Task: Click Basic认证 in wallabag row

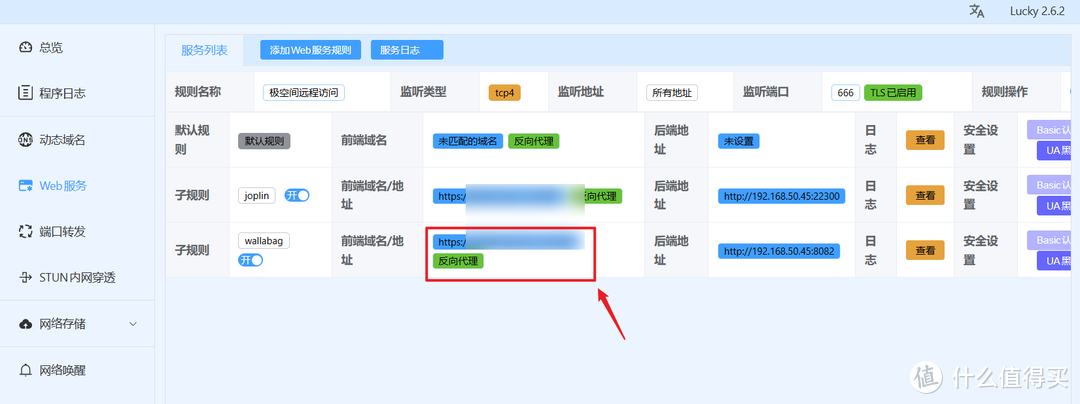Action: click(x=1050, y=240)
